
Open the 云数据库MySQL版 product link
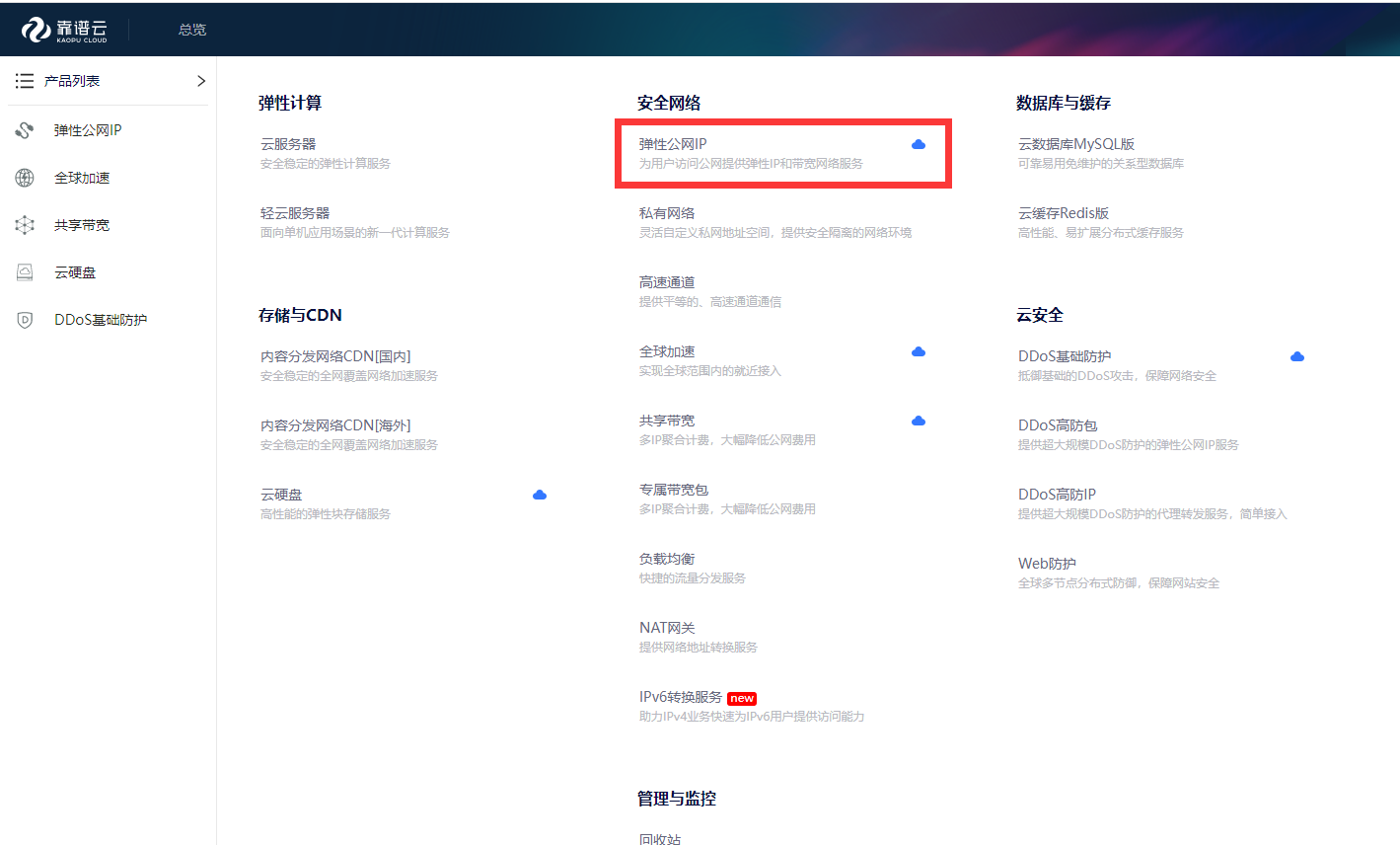[1076, 144]
